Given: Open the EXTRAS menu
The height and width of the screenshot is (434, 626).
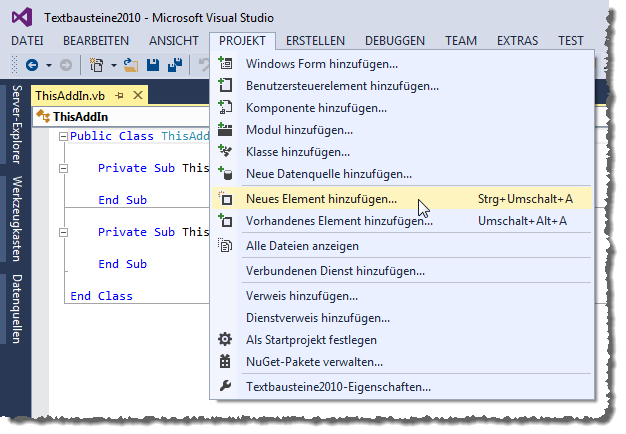Looking at the screenshot, I should click(x=517, y=41).
